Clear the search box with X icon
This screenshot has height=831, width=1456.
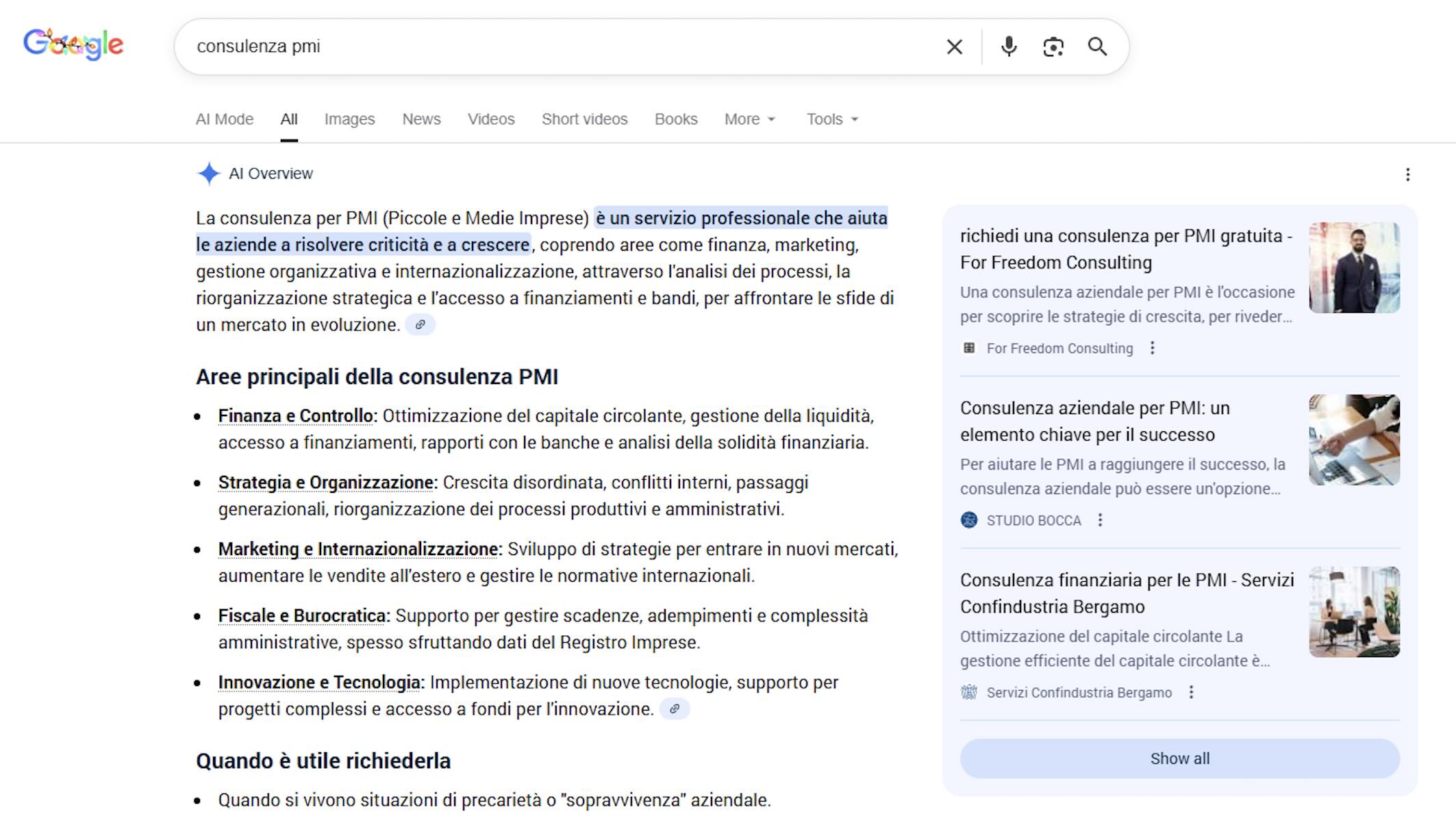pyautogui.click(x=954, y=47)
